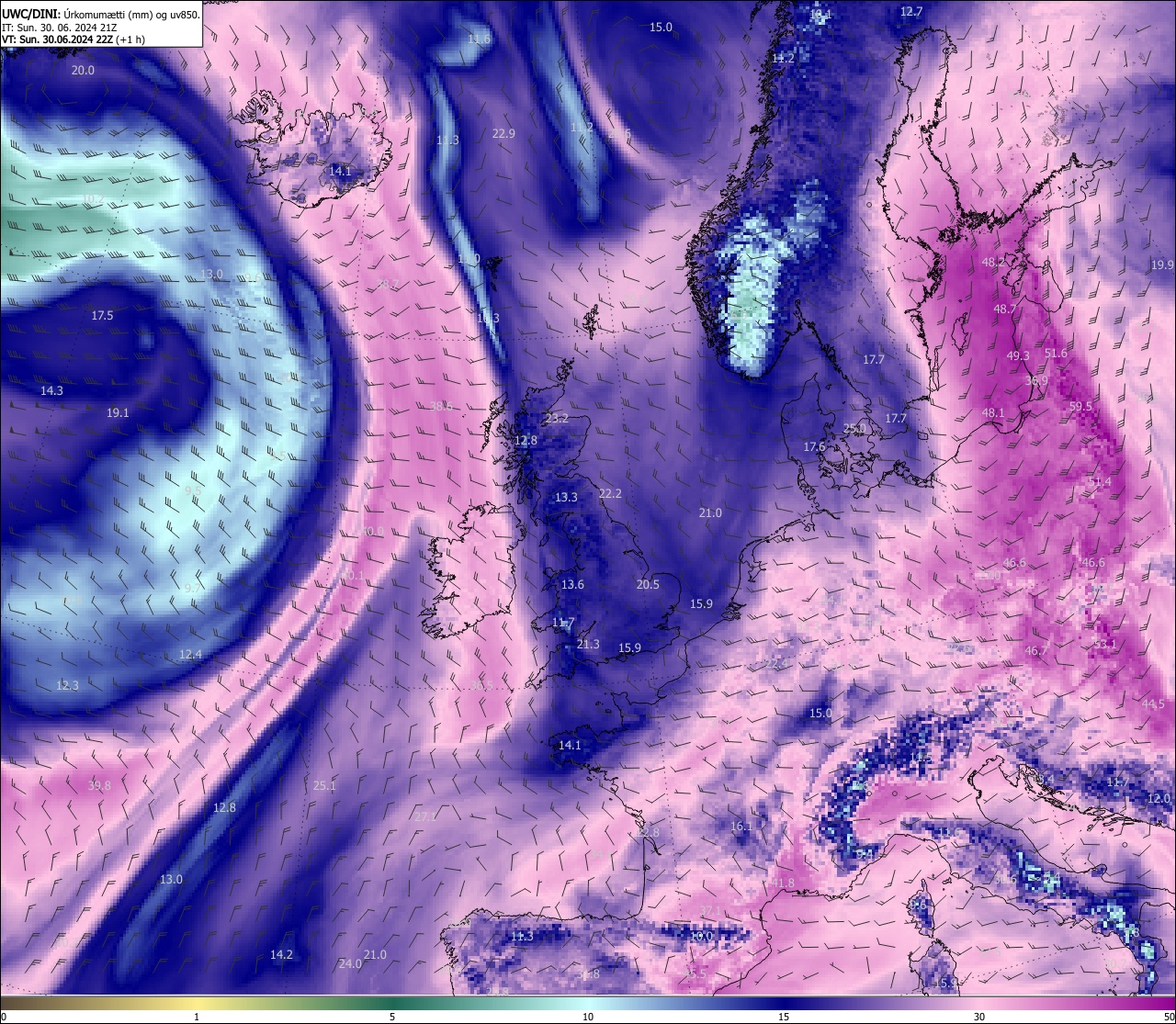Click the 39.8 value on the map
This screenshot has width=1176, height=1024.
[99, 786]
